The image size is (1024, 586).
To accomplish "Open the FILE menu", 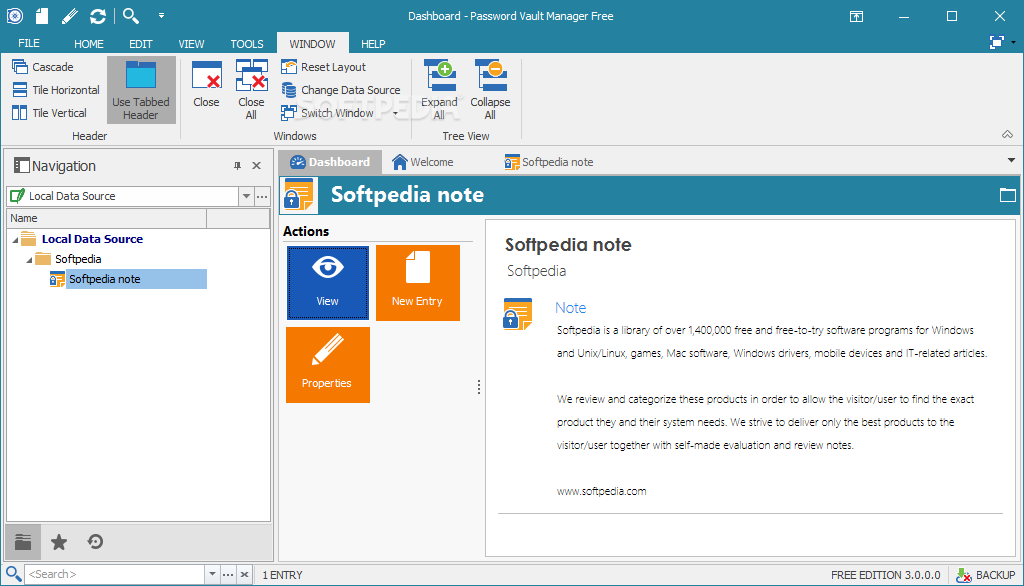I will tap(29, 43).
